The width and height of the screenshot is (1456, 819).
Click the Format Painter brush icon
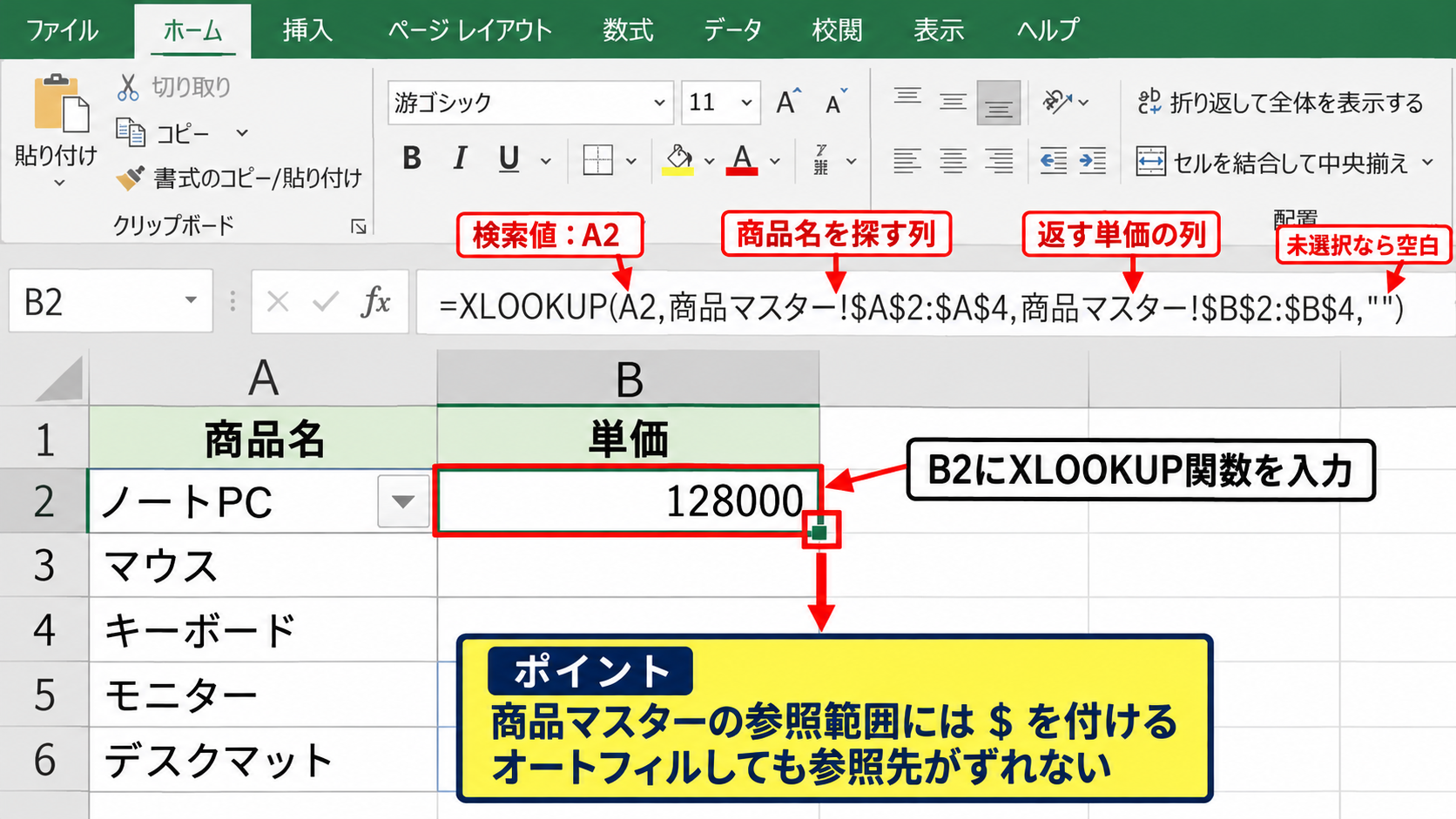click(x=131, y=178)
